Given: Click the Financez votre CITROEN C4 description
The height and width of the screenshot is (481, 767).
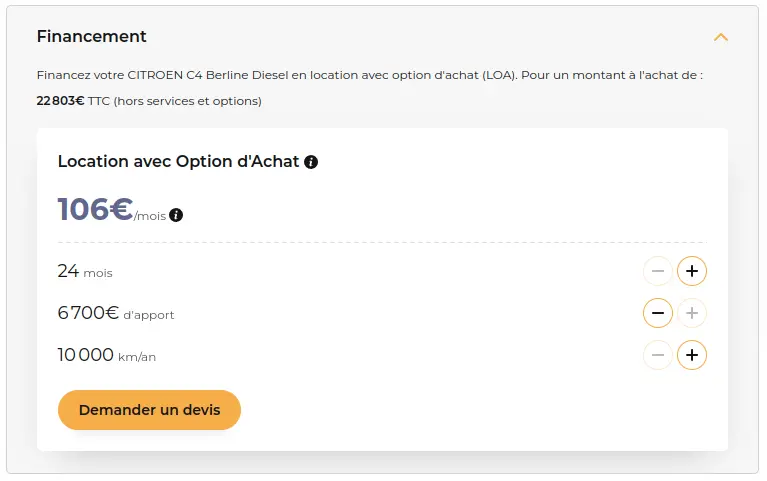Looking at the screenshot, I should tap(369, 75).
